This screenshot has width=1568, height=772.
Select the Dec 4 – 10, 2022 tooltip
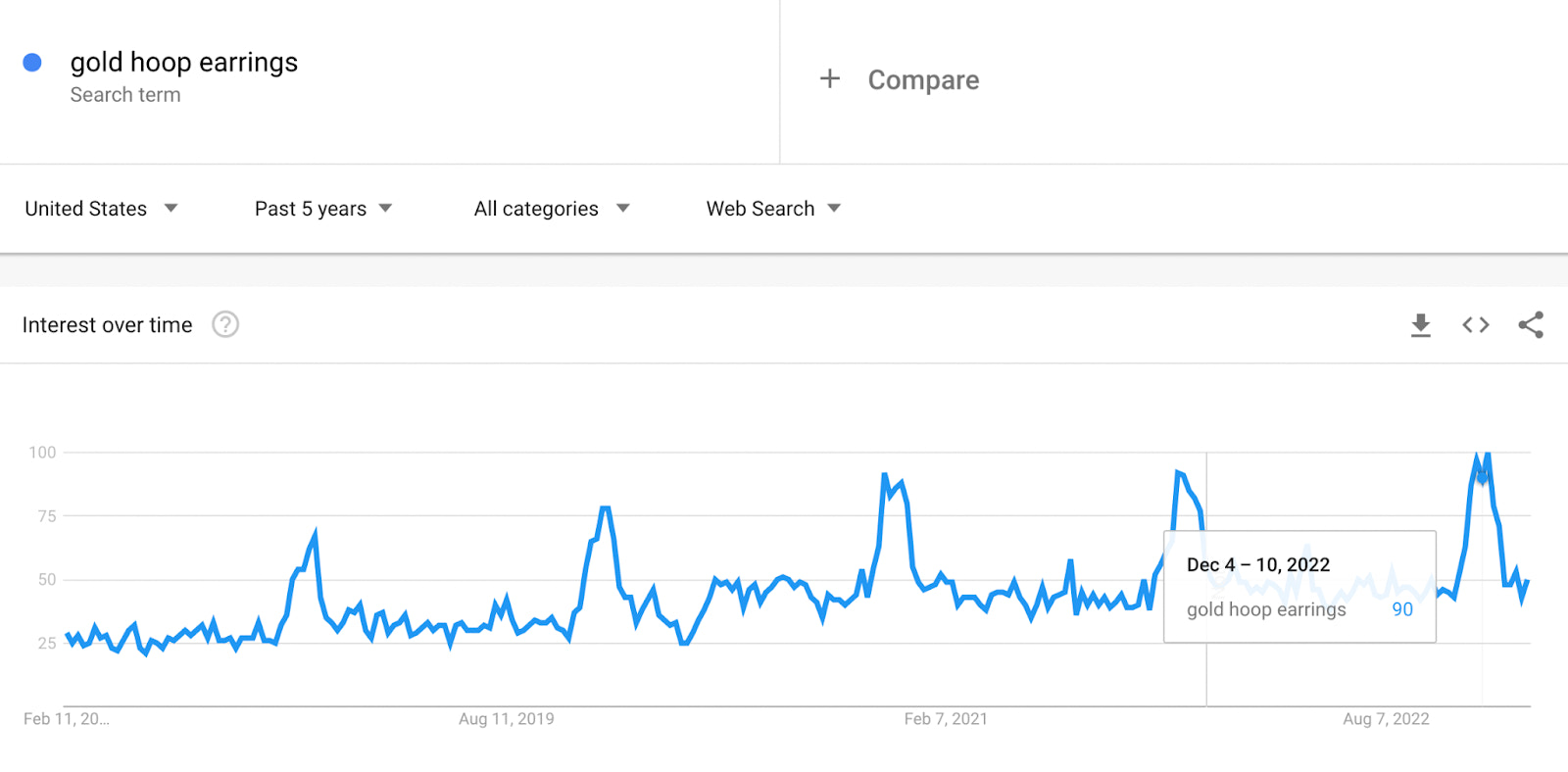[1257, 564]
